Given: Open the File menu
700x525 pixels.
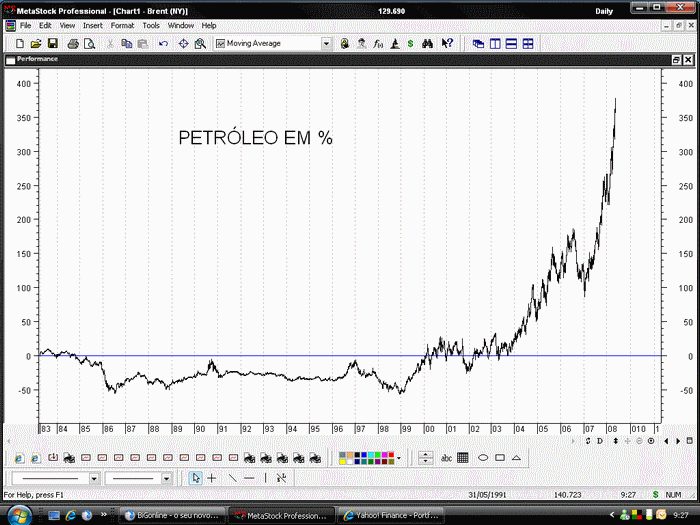Looking at the screenshot, I should [x=25, y=25].
